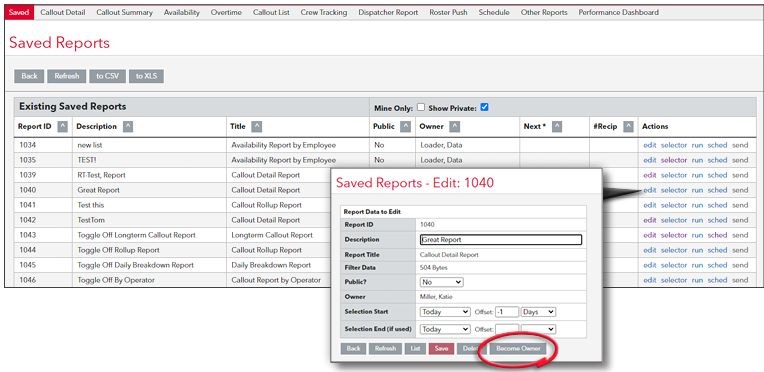Click selector link for report 1034
Image resolution: width=764 pixels, height=372 pixels.
(x=674, y=145)
